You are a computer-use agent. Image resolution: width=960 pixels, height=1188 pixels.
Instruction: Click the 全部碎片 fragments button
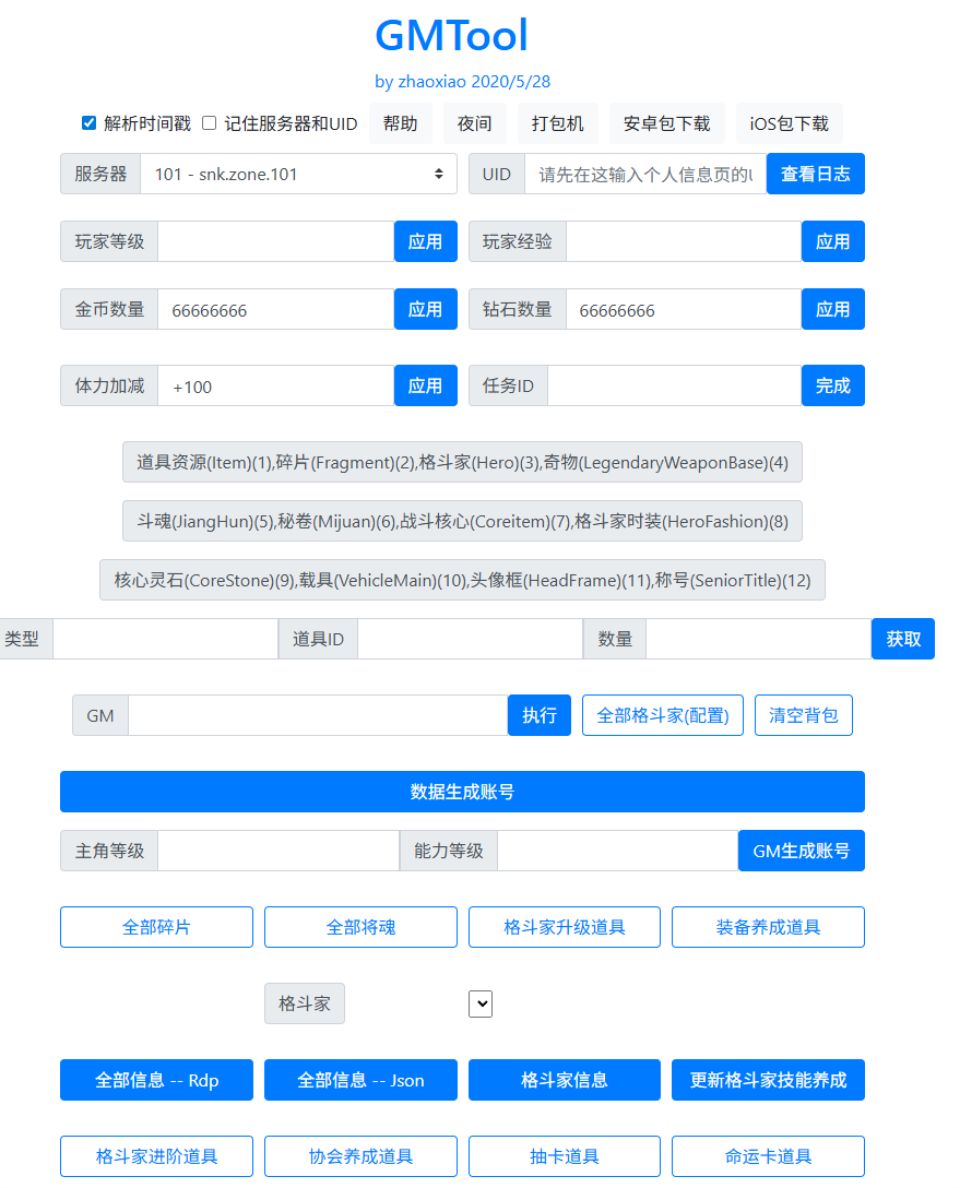[x=157, y=926]
